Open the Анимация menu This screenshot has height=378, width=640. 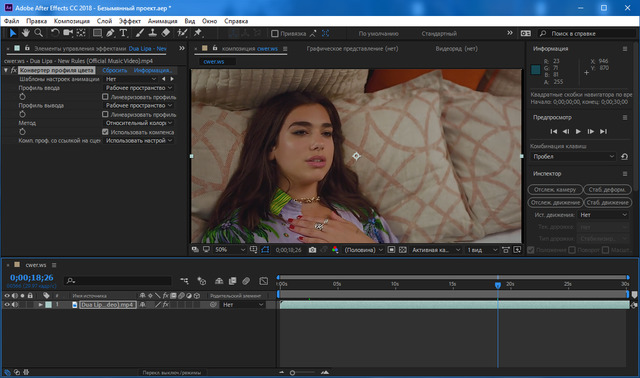(162, 21)
